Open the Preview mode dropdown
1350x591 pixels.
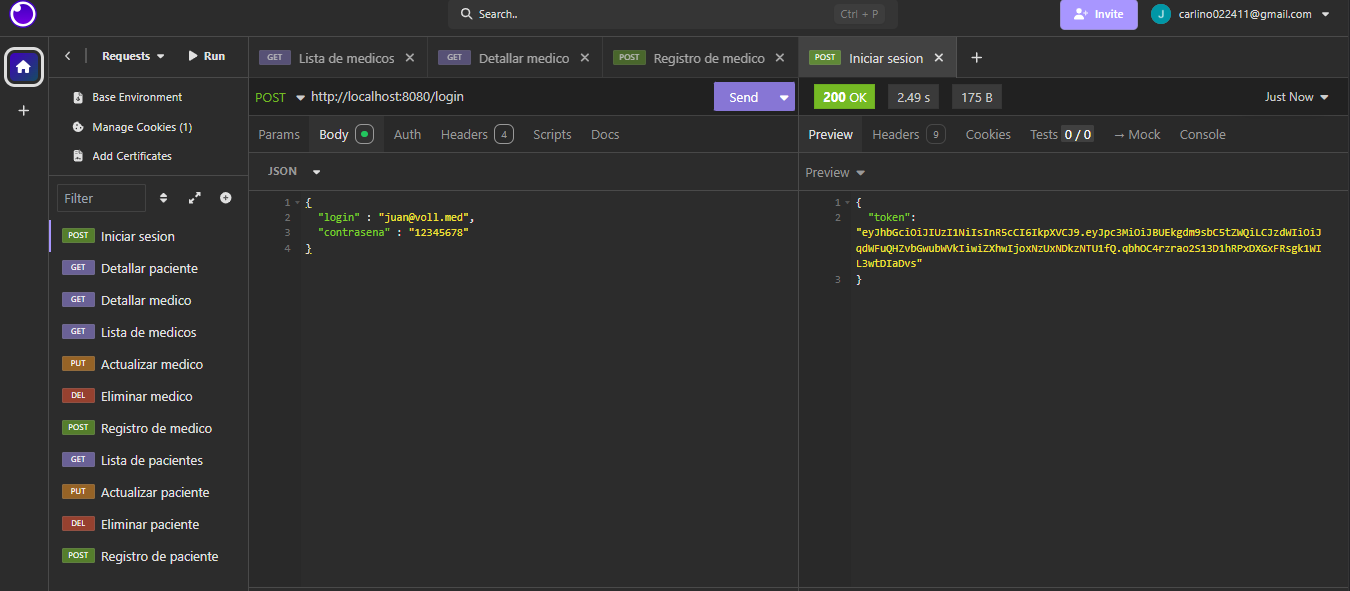[836, 173]
